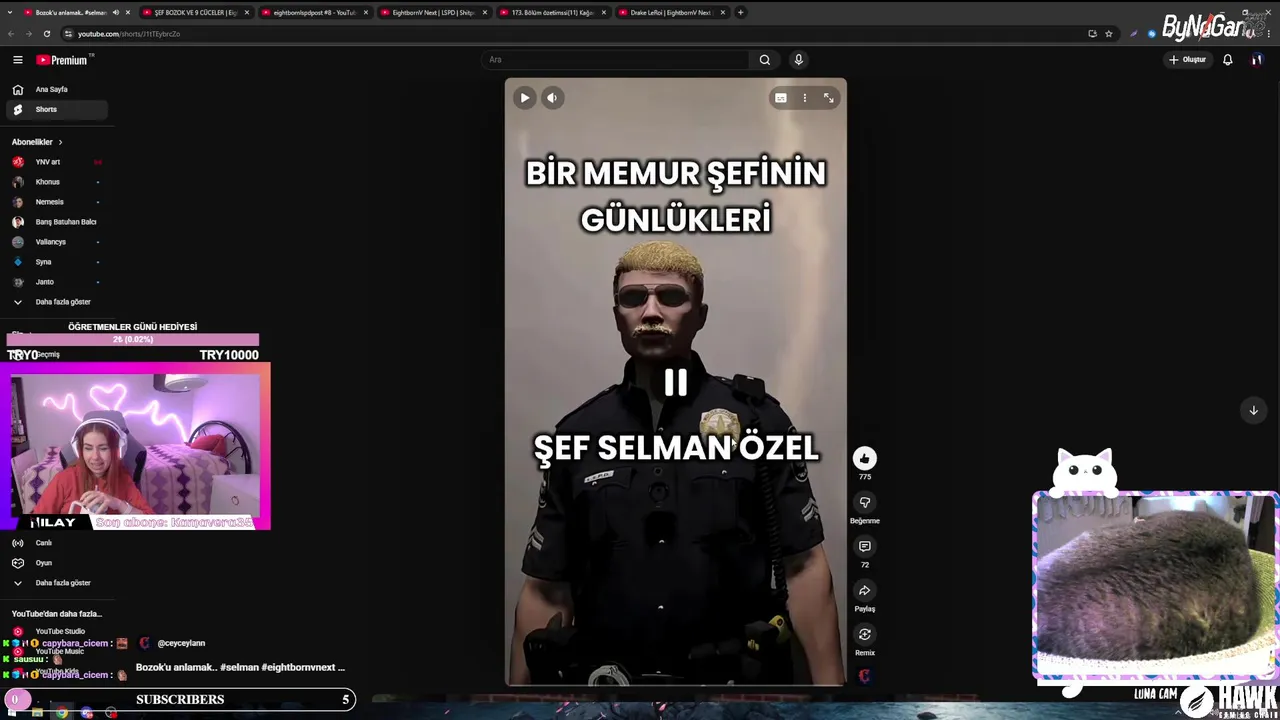
Task: View site information icon in address bar
Action: [68, 34]
